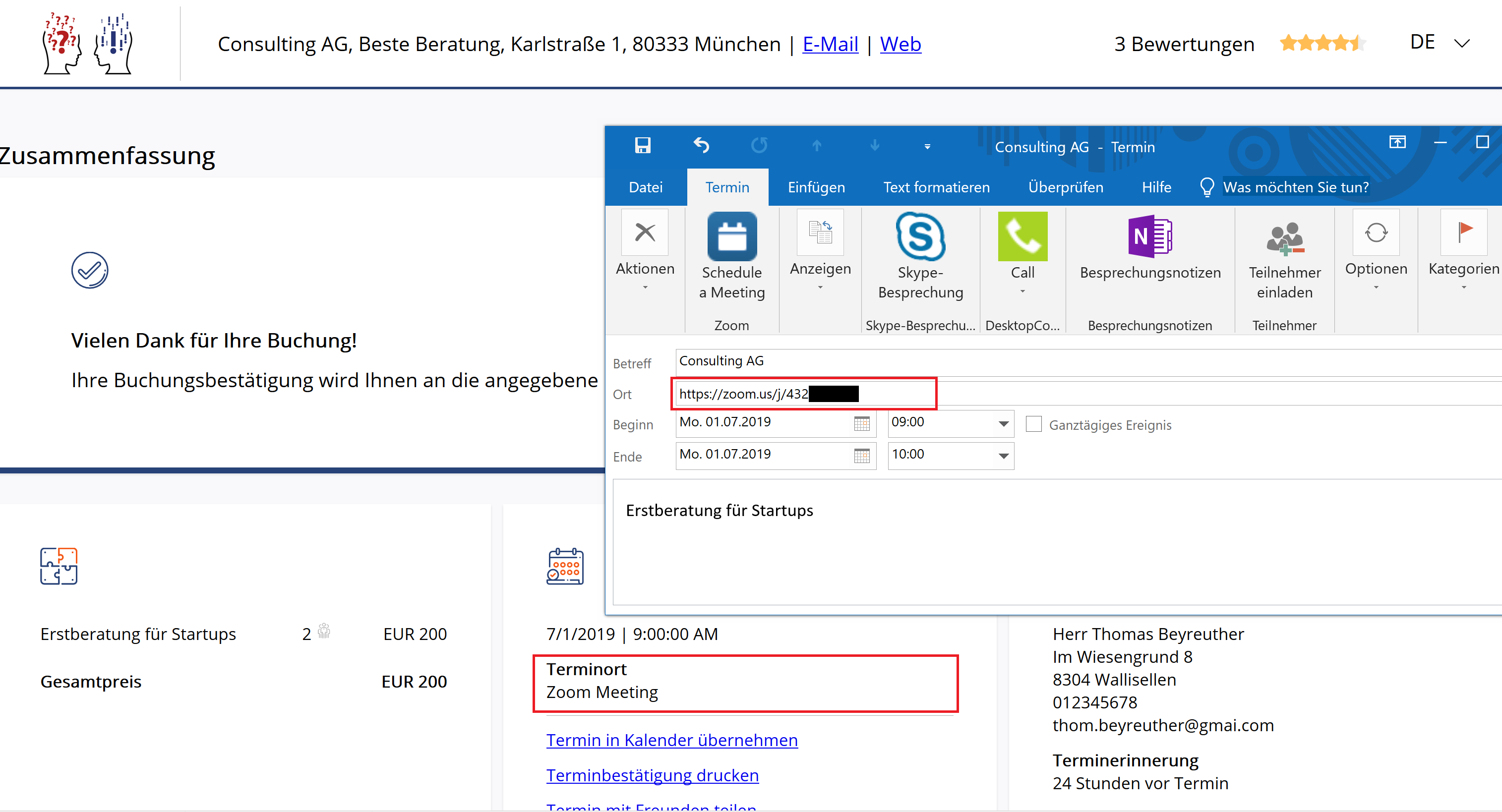This screenshot has height=812, width=1502.
Task: Maximize the Outlook Termin window
Action: pyautogui.click(x=1482, y=142)
